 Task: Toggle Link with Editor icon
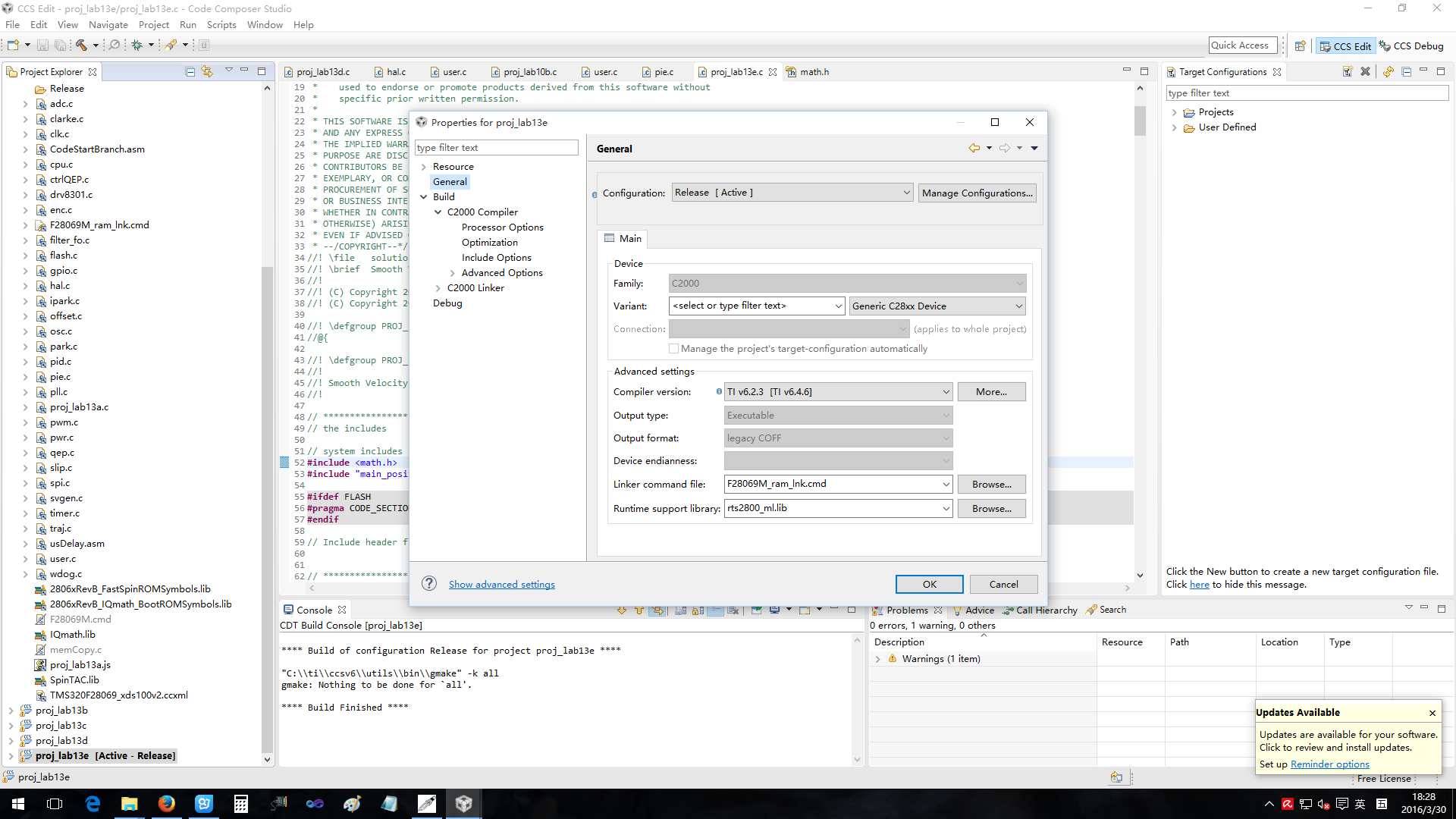coord(207,71)
